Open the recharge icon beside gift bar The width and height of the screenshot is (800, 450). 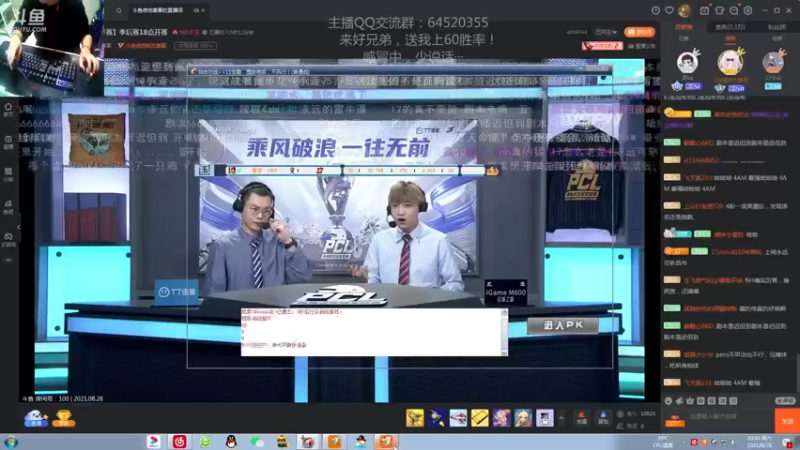coord(581,418)
